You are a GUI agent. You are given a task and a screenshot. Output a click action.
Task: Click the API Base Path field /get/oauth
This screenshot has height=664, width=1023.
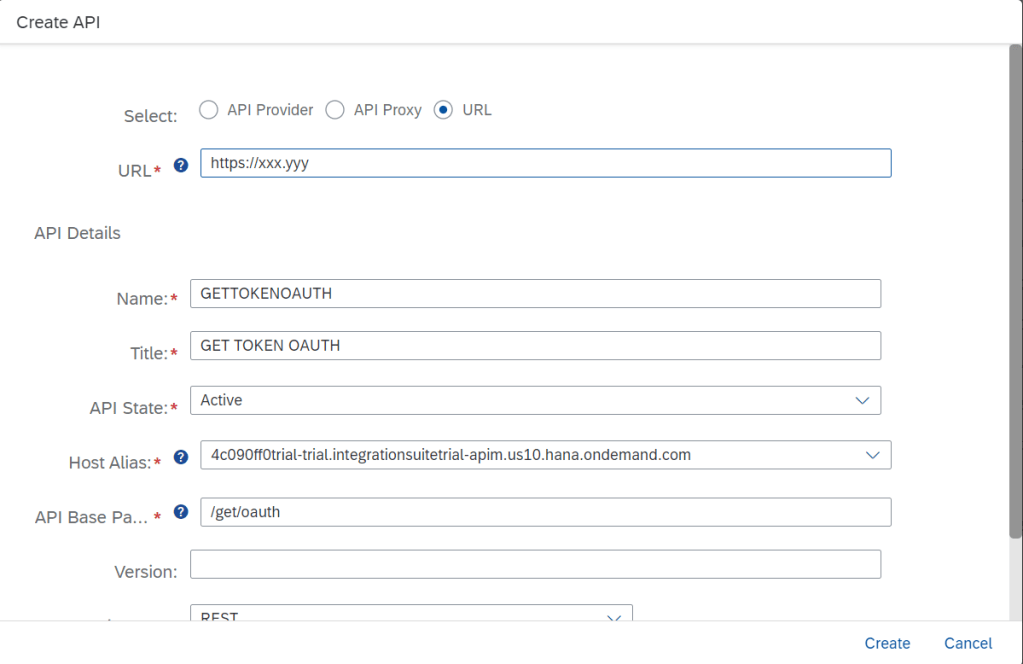(545, 512)
